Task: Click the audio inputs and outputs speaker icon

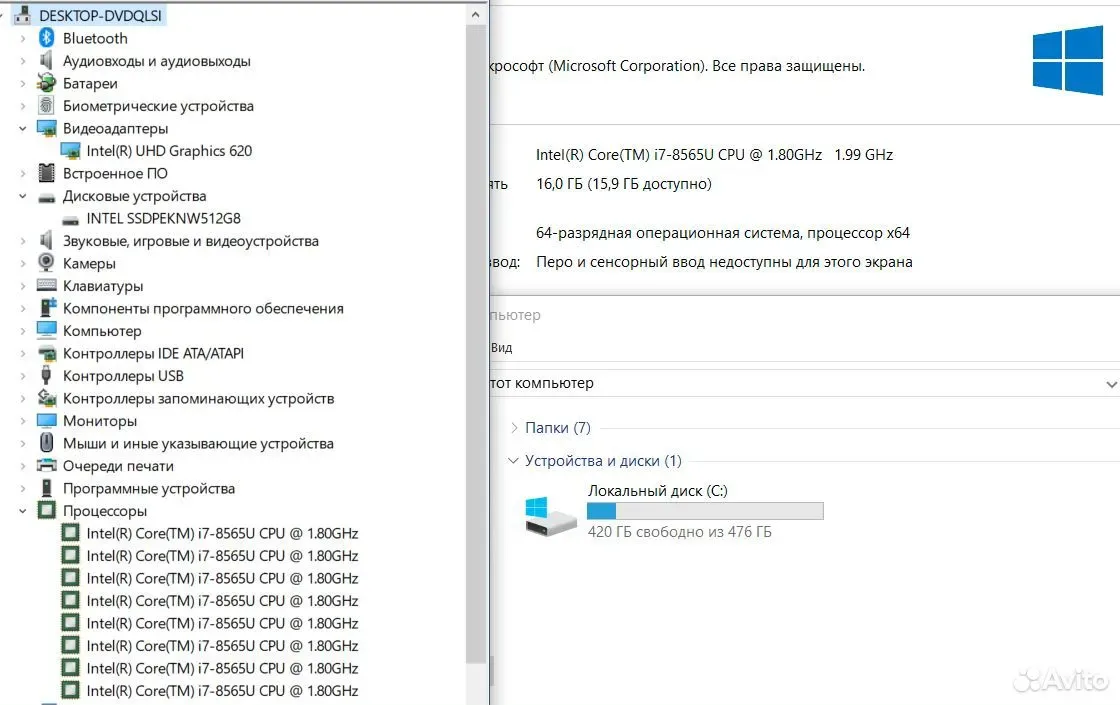Action: tap(46, 61)
